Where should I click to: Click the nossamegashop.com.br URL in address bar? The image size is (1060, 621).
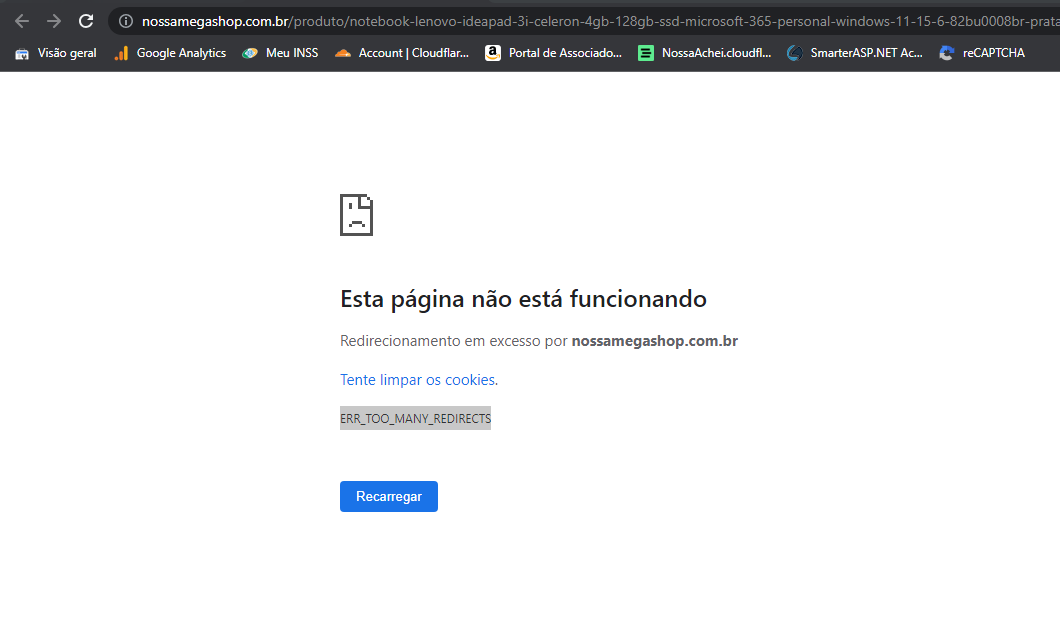click(598, 21)
